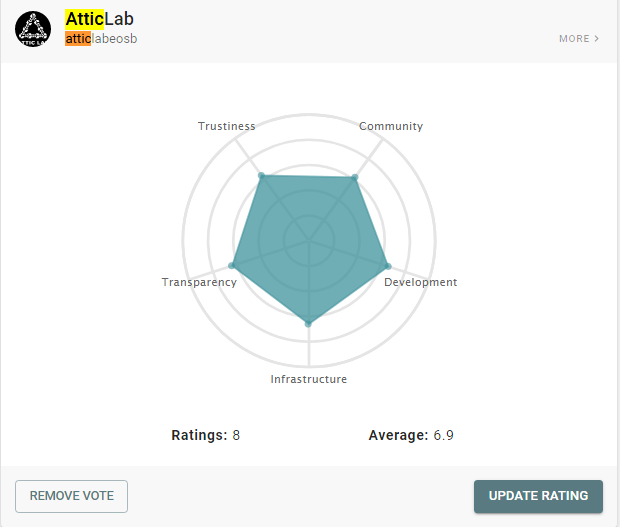This screenshot has height=527, width=620.
Task: Click the Community data point on radar
Action: coord(355,177)
